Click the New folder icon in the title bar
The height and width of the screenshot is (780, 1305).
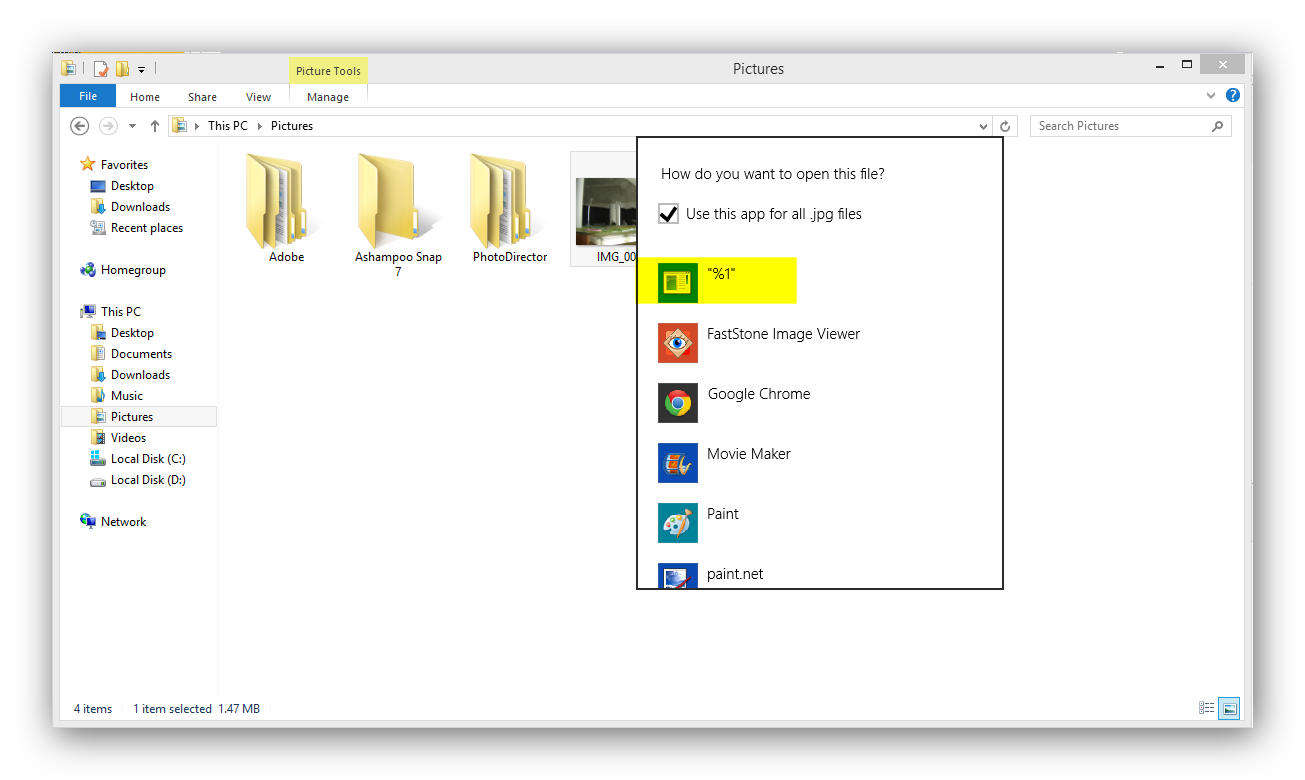(x=122, y=69)
